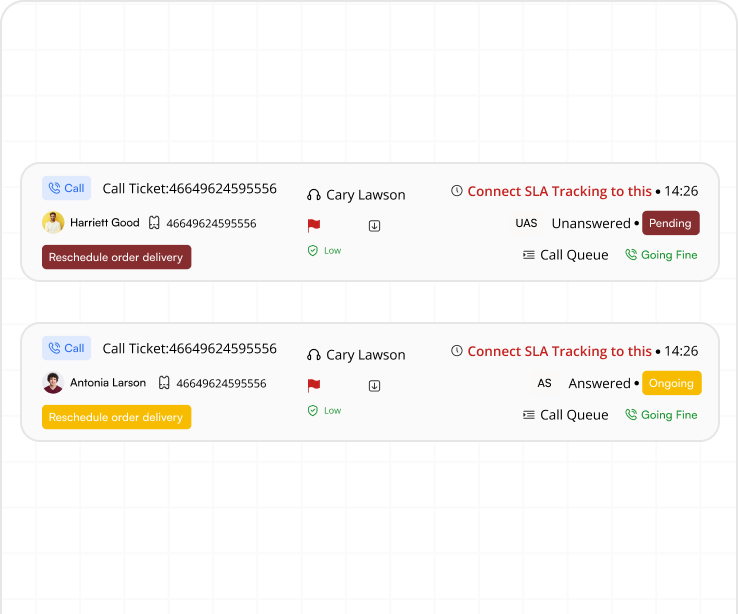Follow the Connect SLA Tracking link on the second ticket
The image size is (738, 614).
tap(559, 351)
